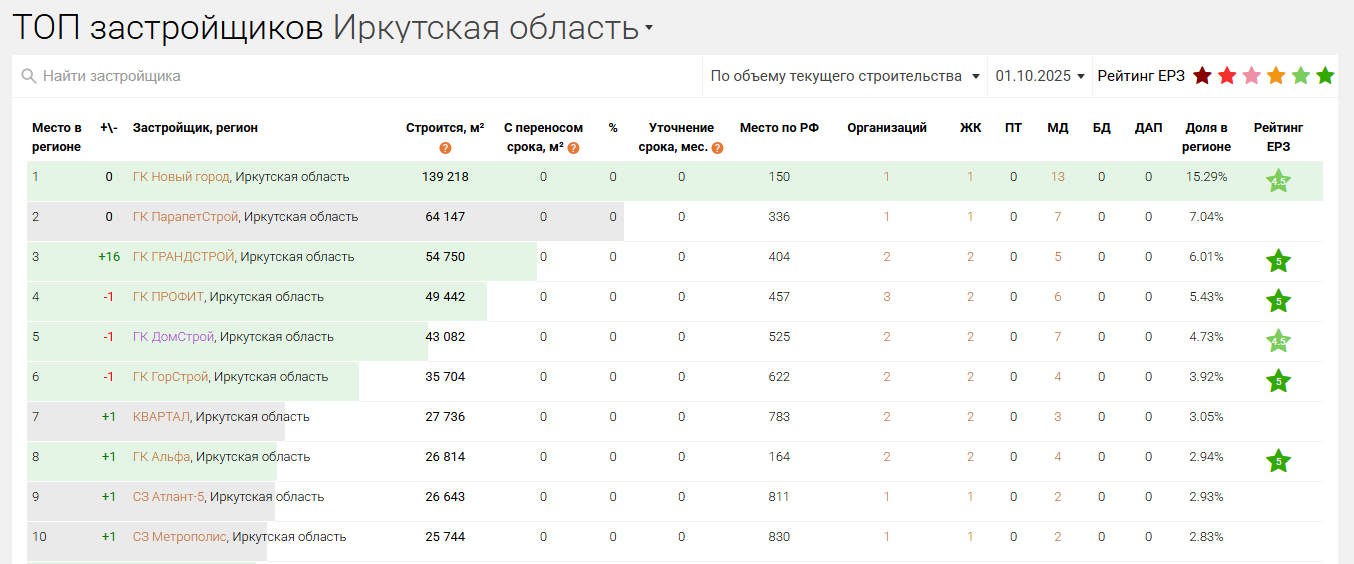Open help icon under Строится, м² header

pyautogui.click(x=445, y=148)
